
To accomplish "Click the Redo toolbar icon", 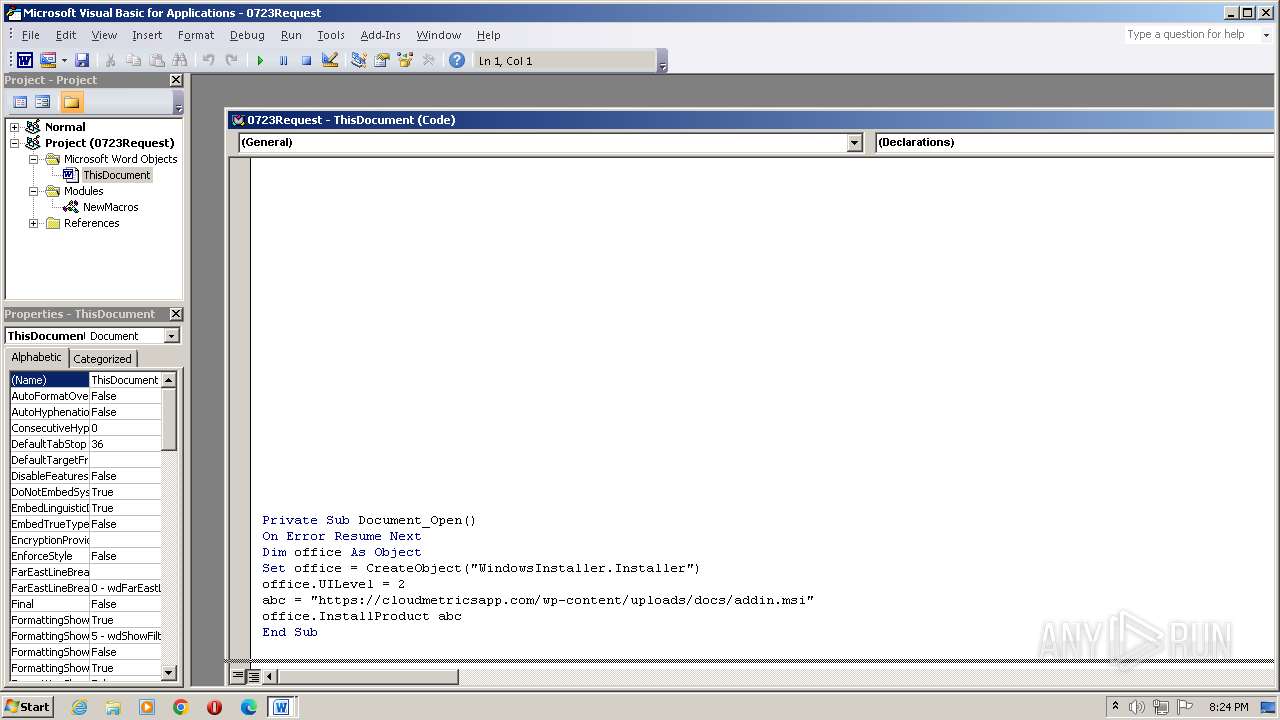I will coord(231,61).
